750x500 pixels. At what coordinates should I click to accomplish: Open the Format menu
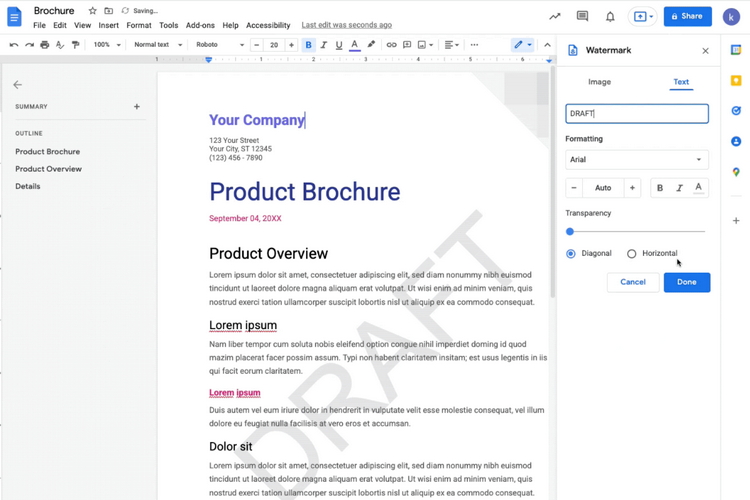(139, 25)
